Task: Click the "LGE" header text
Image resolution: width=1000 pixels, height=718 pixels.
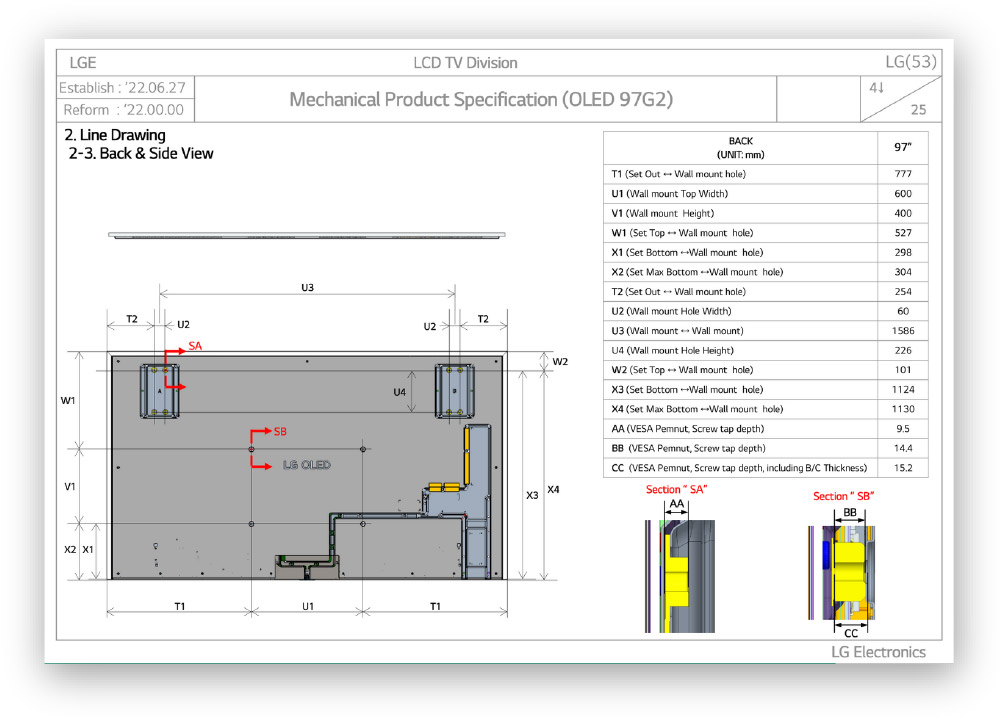Action: [83, 62]
